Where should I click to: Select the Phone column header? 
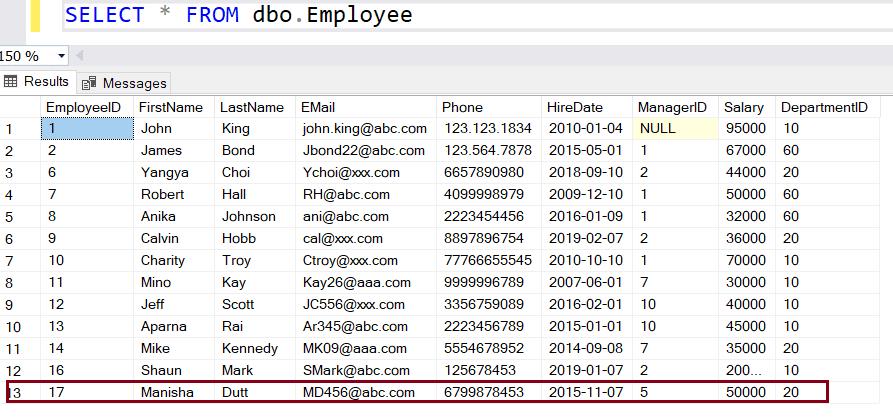(x=462, y=107)
